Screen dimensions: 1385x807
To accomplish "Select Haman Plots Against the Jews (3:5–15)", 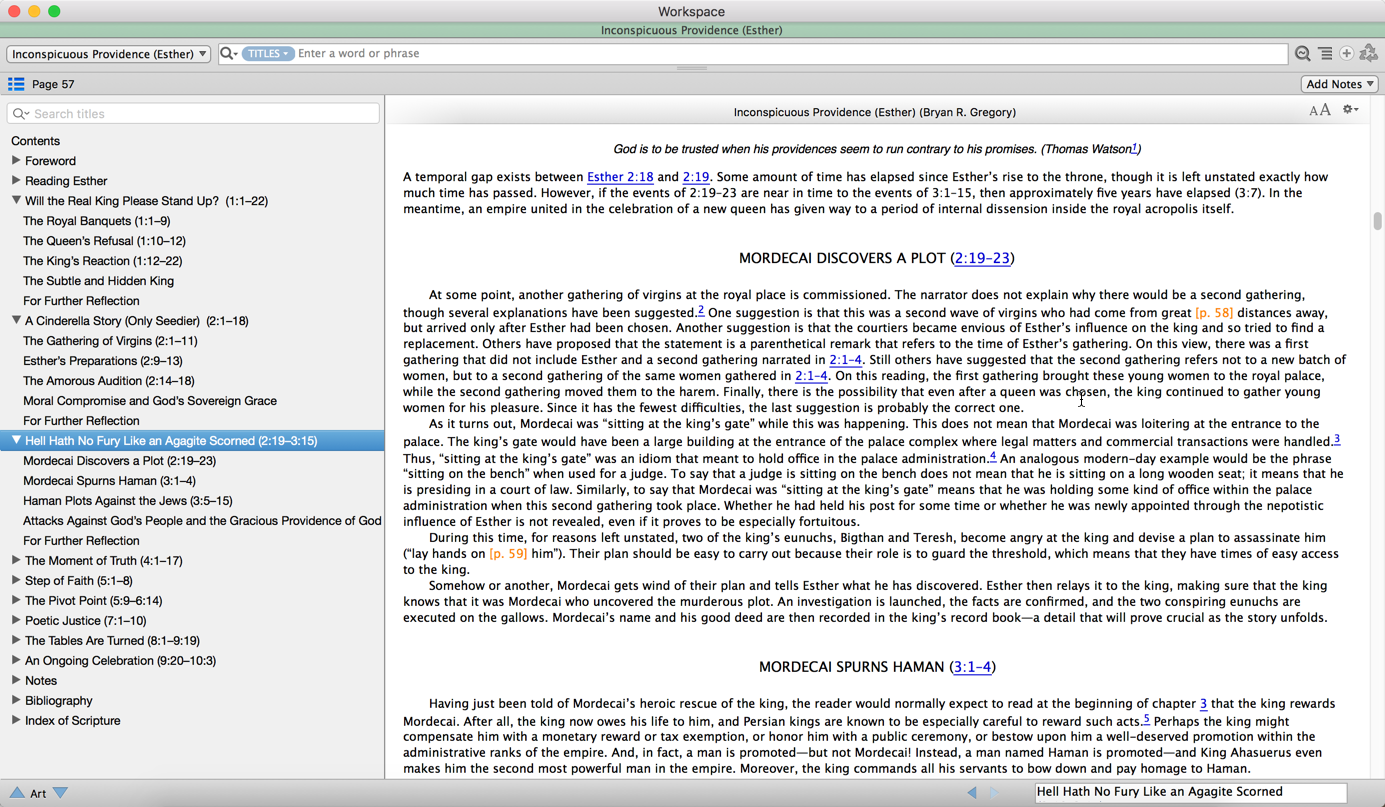I will (127, 501).
